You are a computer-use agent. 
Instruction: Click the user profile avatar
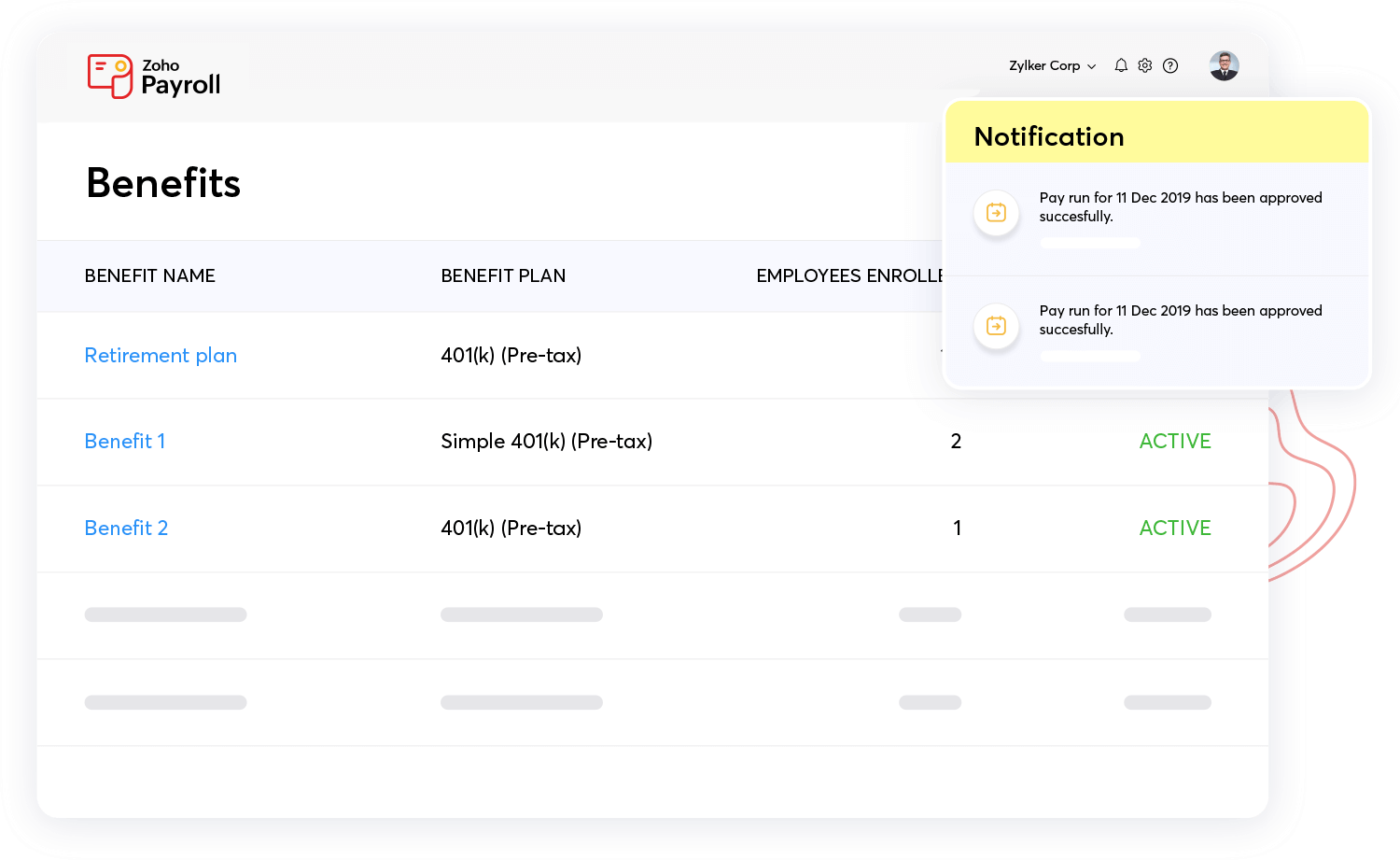tap(1224, 65)
